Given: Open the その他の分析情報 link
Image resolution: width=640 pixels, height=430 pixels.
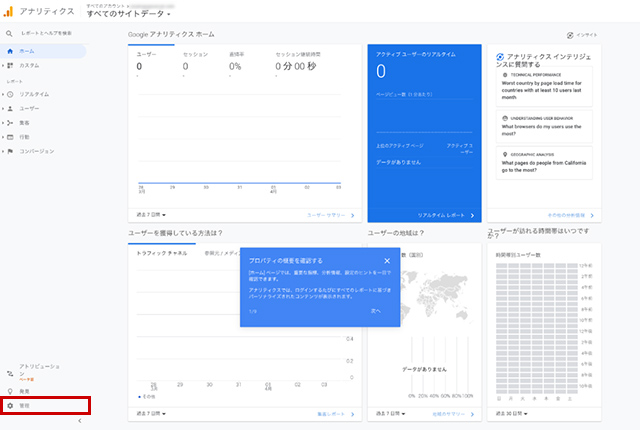Looking at the screenshot, I should (566, 215).
